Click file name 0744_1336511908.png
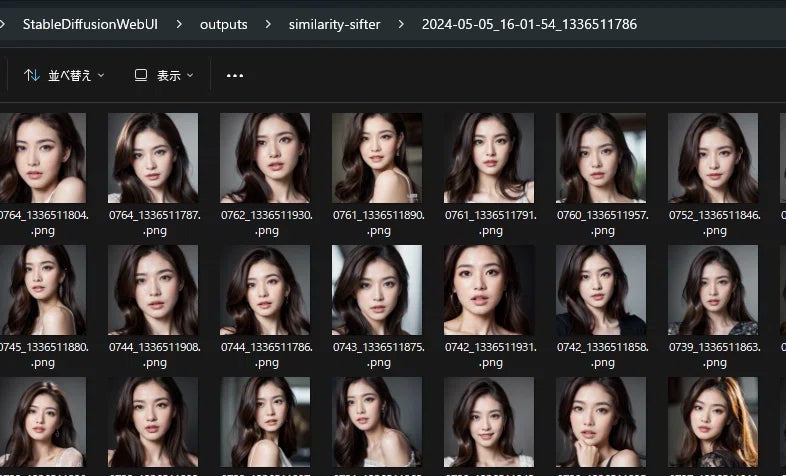This screenshot has height=476, width=786. click(x=155, y=355)
